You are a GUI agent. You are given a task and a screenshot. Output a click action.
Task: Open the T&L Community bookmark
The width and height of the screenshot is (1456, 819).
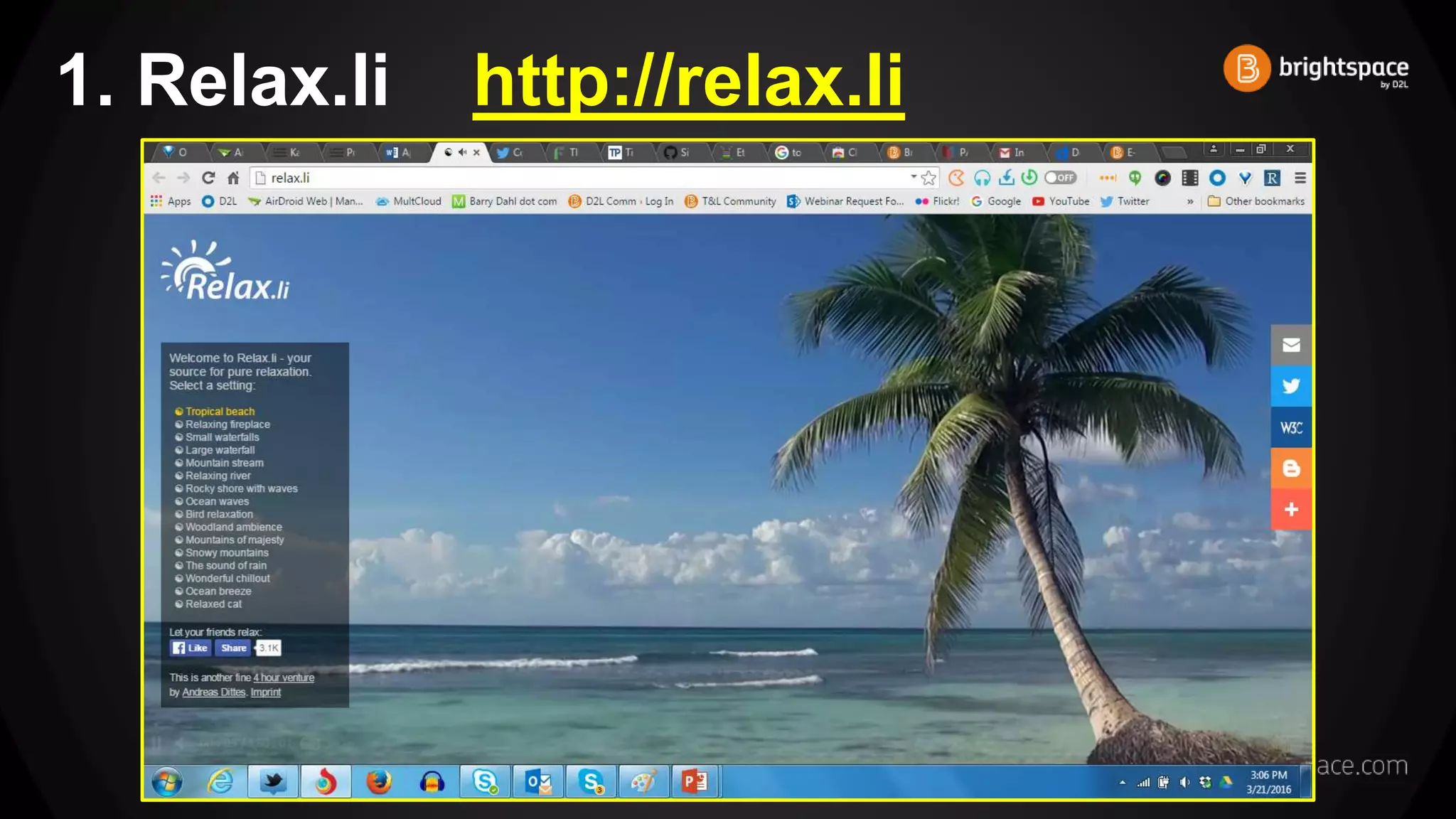730,201
